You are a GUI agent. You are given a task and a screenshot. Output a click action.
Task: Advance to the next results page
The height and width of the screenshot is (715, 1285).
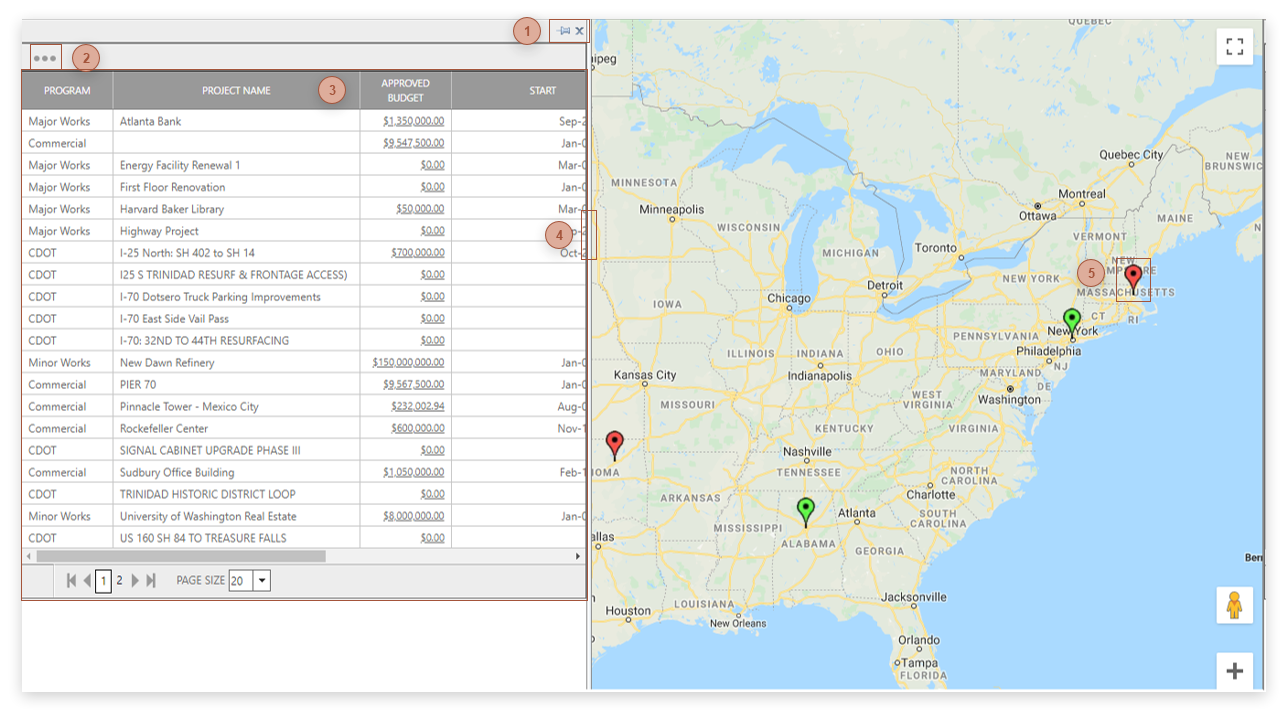[x=135, y=580]
